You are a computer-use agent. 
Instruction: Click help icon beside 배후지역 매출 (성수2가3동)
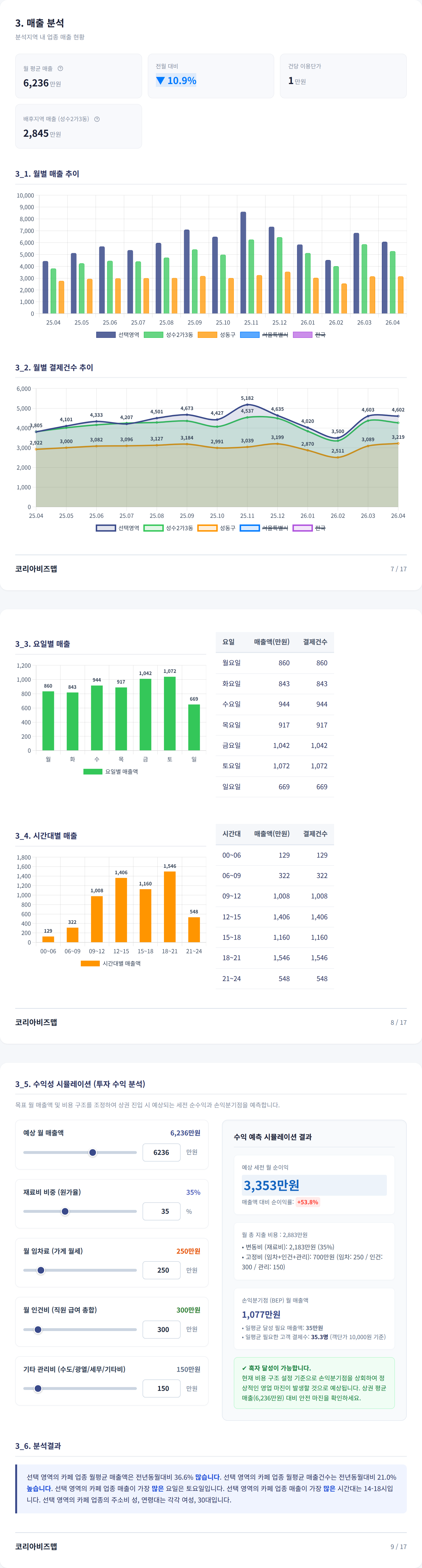pos(97,119)
